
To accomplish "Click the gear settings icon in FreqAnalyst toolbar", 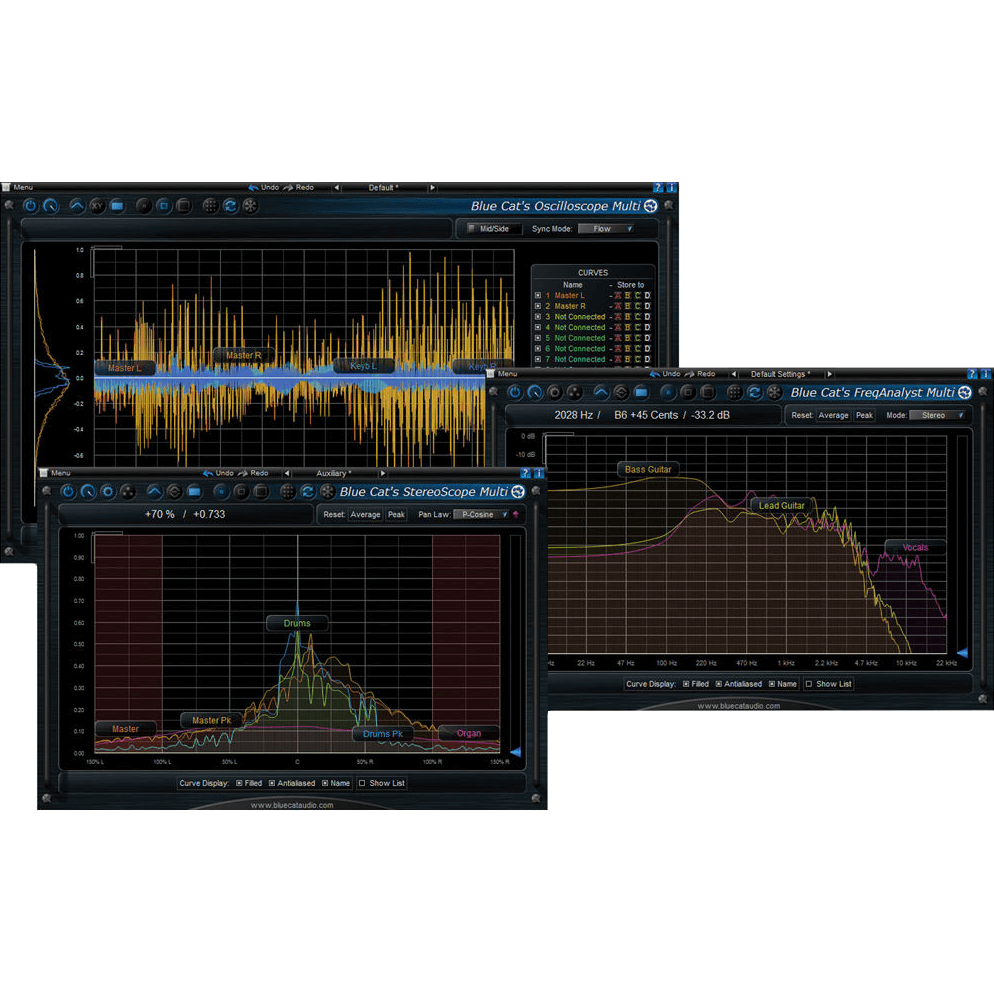I will (x=555, y=392).
